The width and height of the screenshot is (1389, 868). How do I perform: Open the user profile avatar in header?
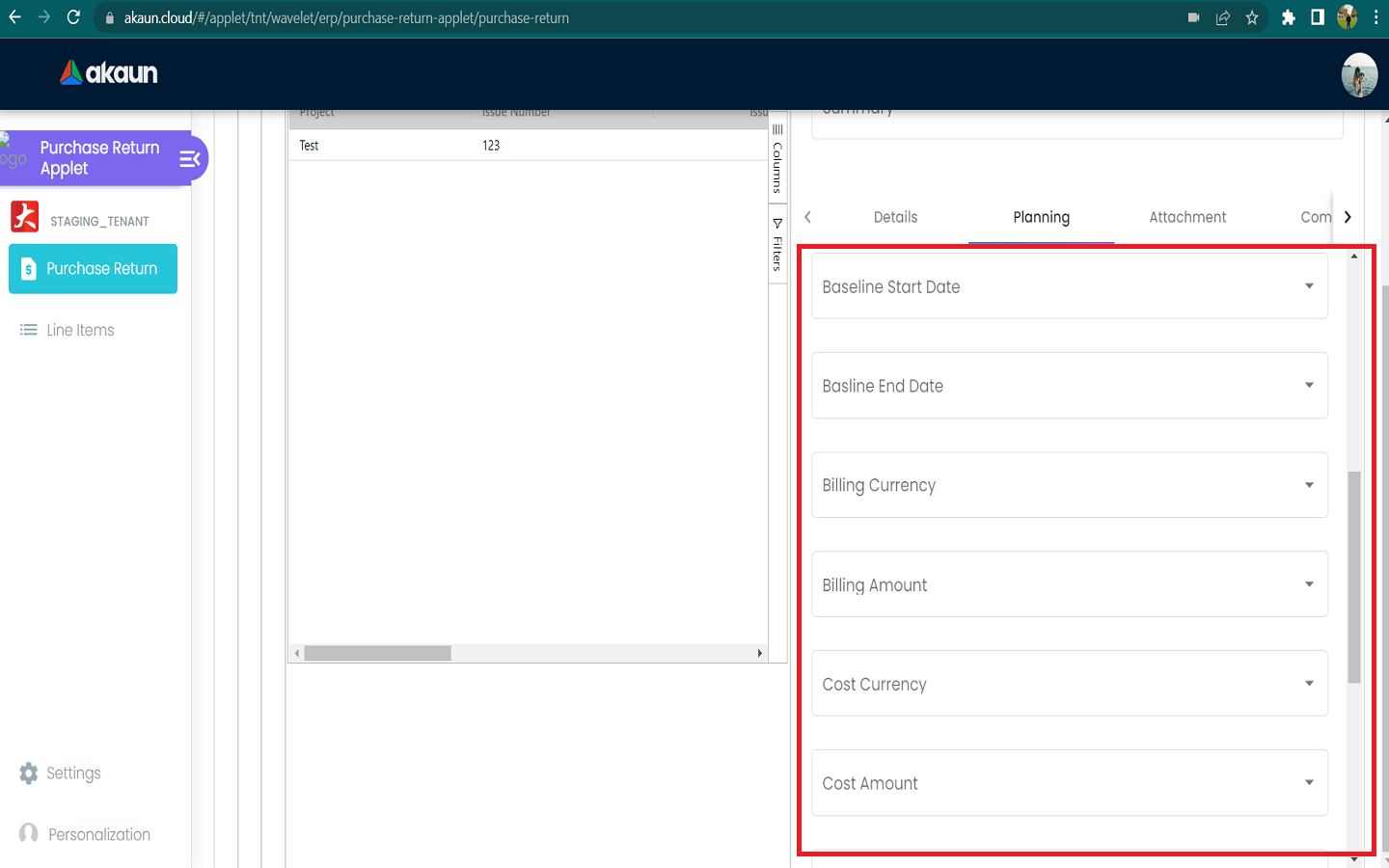(x=1358, y=75)
